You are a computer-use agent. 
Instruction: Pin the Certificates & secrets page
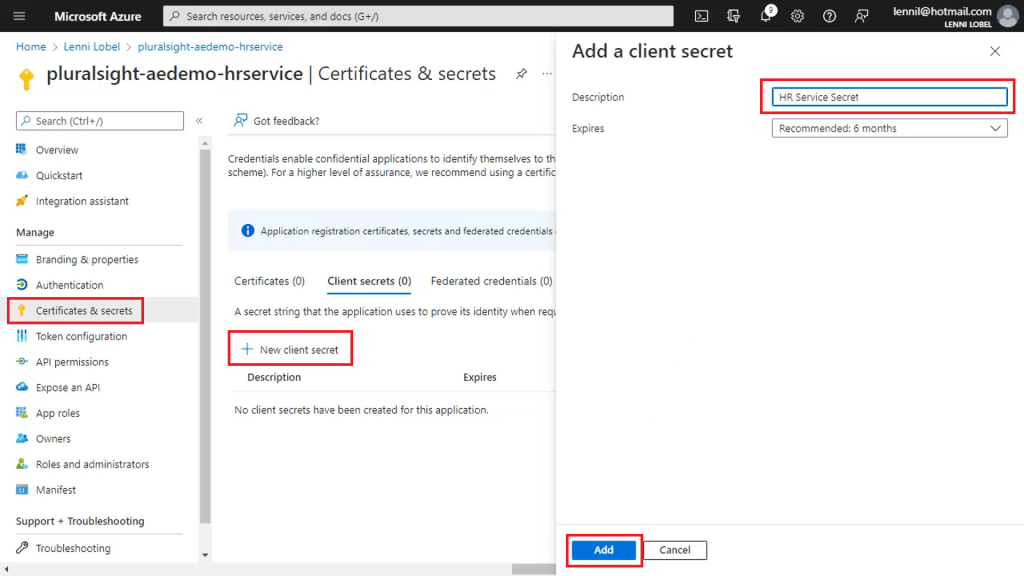click(x=521, y=74)
